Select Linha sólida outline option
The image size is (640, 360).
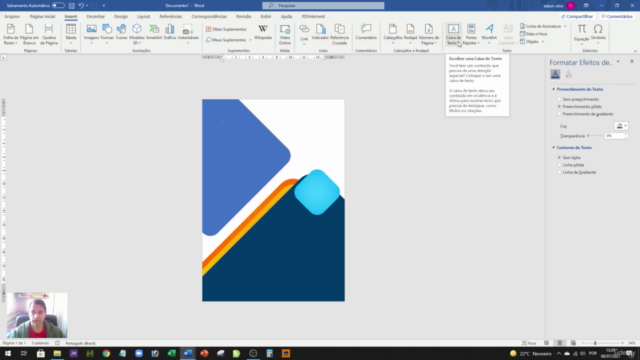click(560, 165)
